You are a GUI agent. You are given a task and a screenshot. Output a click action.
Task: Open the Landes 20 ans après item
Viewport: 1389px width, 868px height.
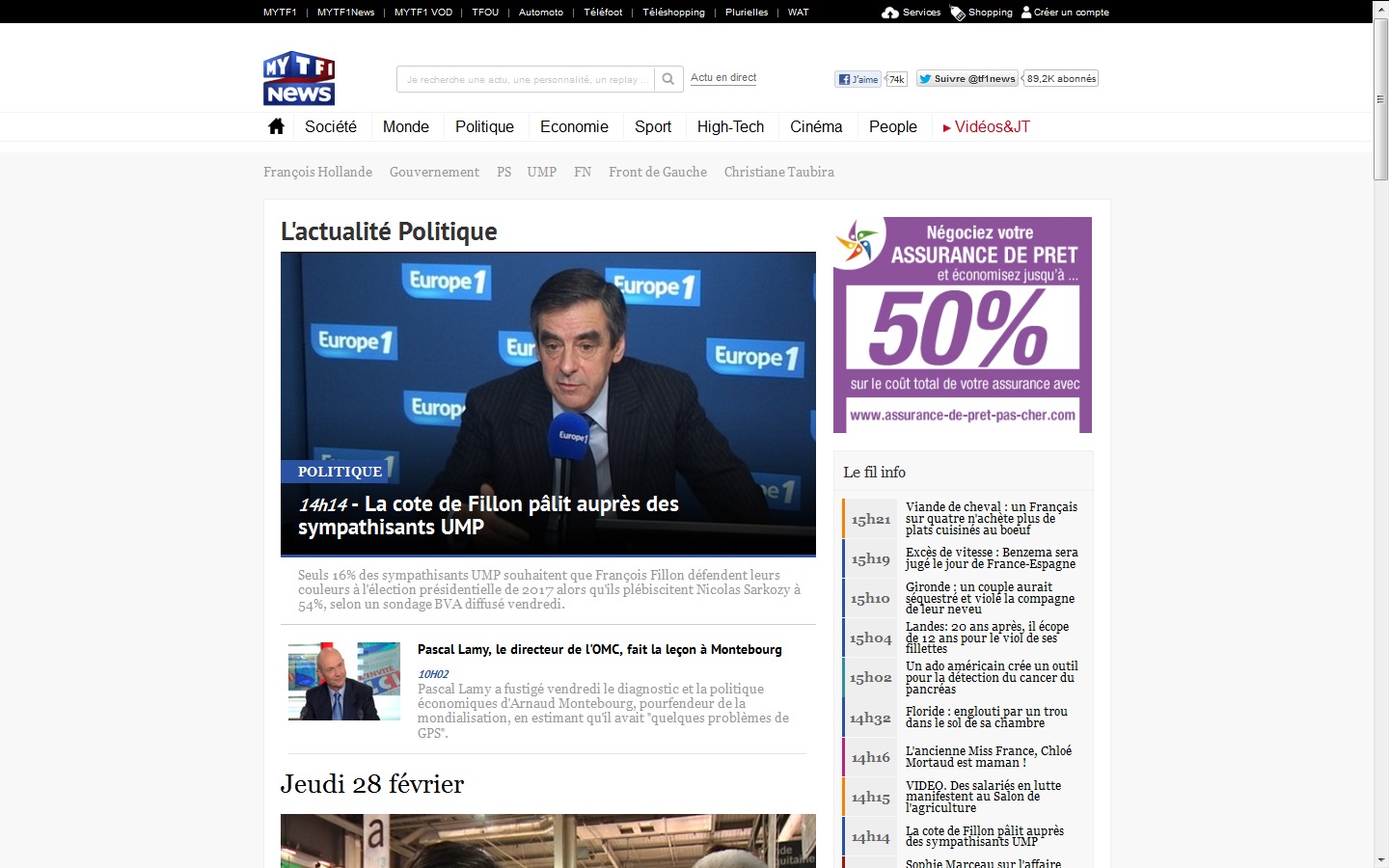pos(987,637)
